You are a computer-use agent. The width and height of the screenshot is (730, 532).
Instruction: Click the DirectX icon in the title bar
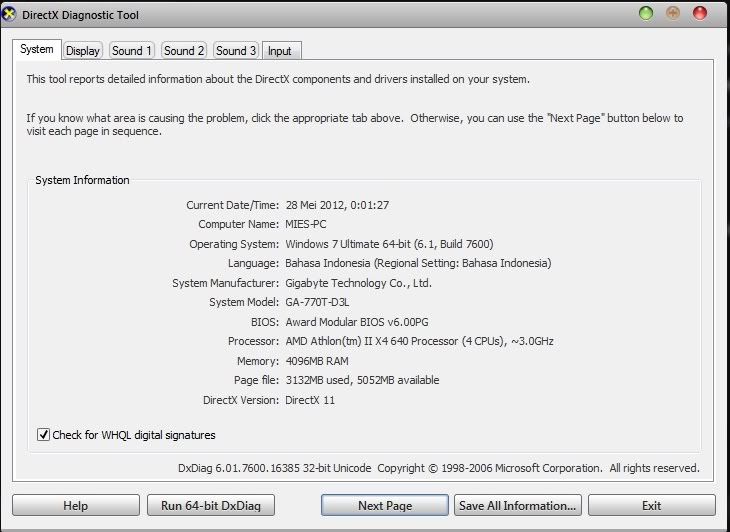[8, 14]
